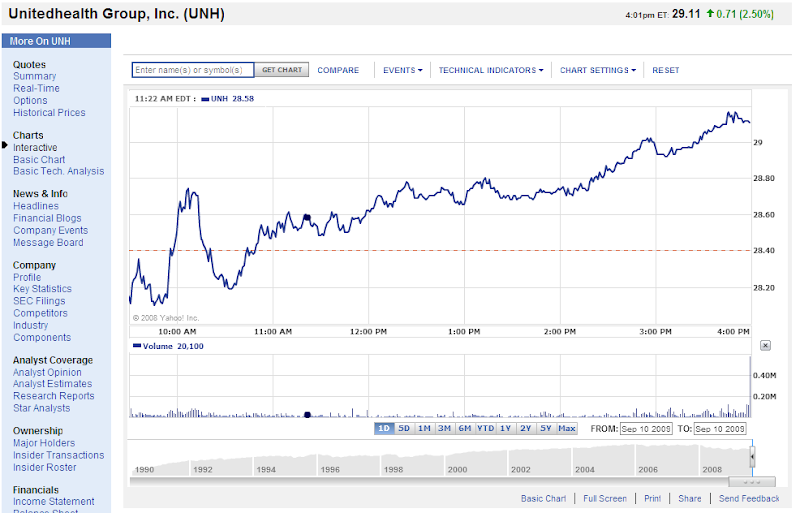Click the Get Chart button
The height and width of the screenshot is (513, 800).
click(282, 70)
